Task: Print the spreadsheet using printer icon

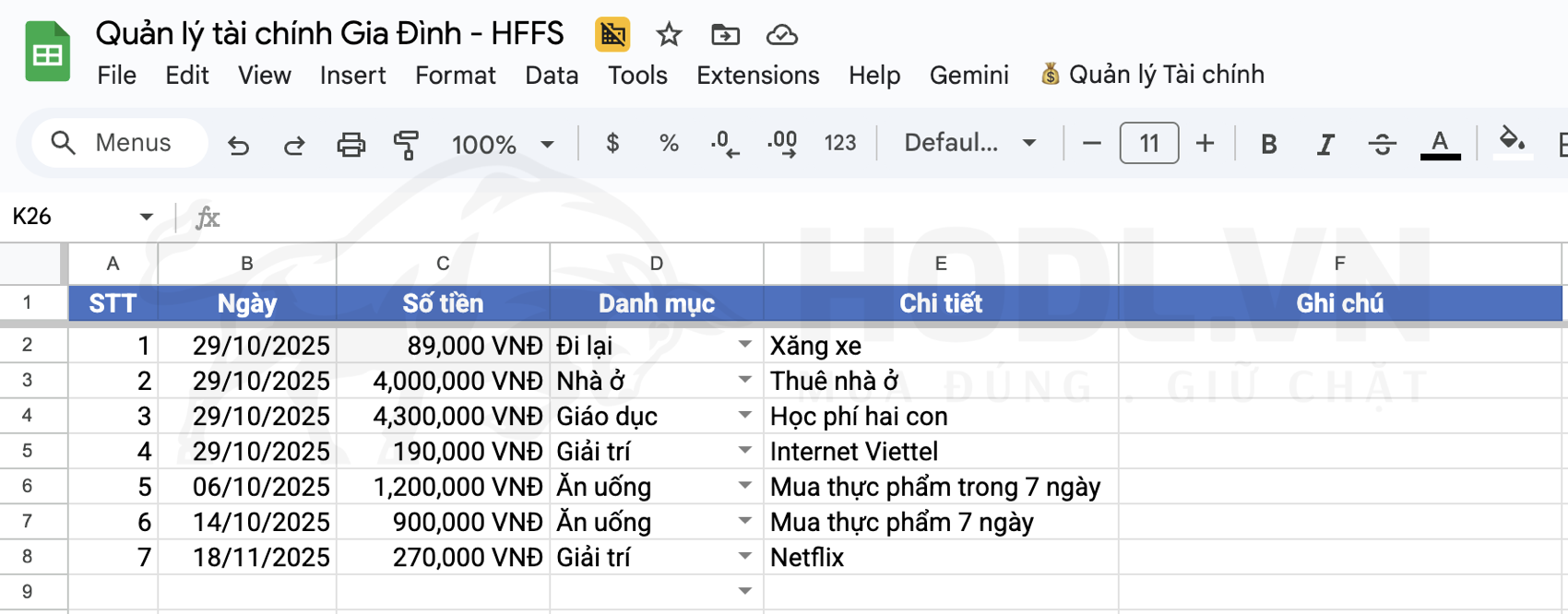Action: coord(350,144)
